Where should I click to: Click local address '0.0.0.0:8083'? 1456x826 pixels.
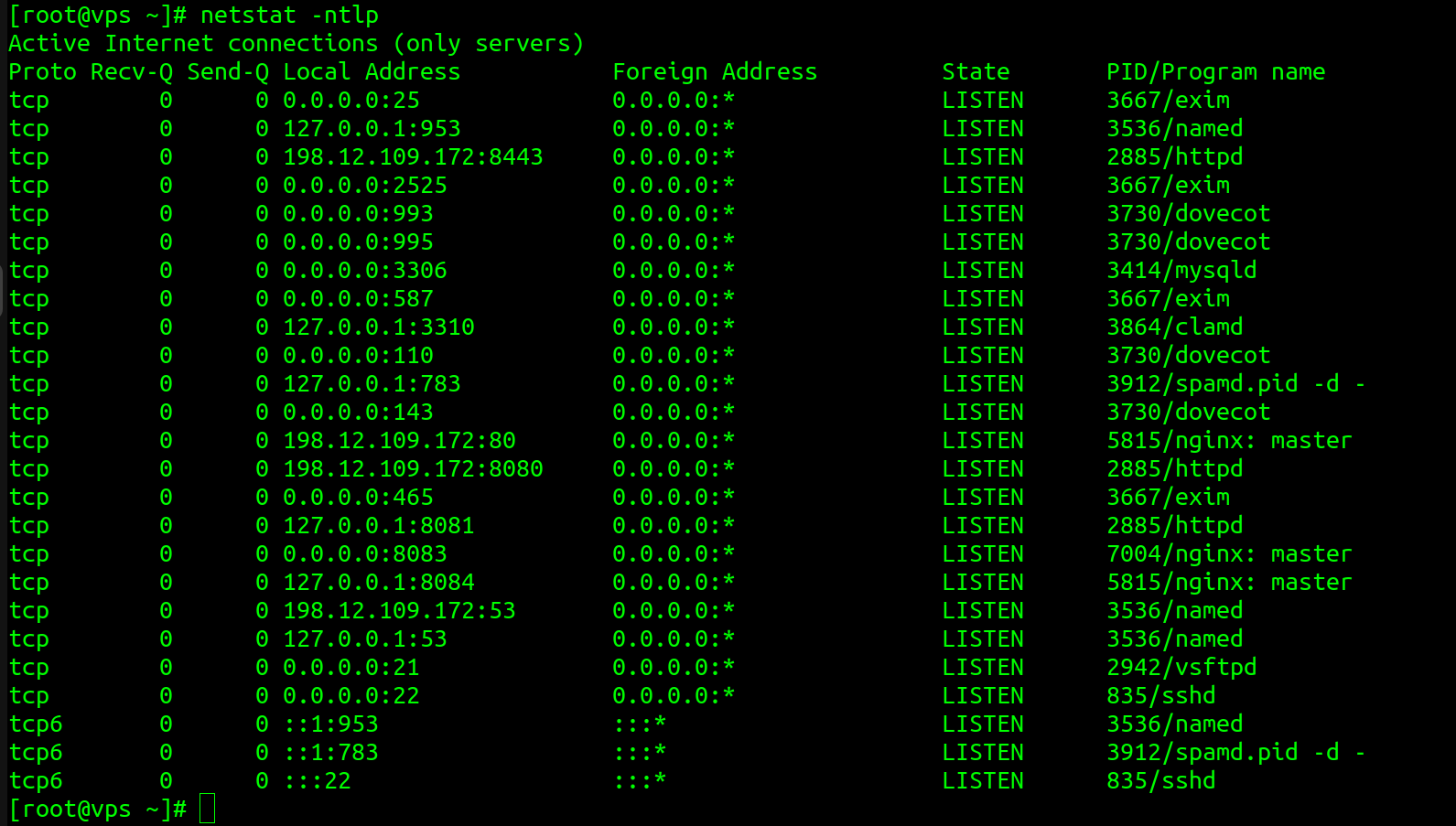coord(365,554)
